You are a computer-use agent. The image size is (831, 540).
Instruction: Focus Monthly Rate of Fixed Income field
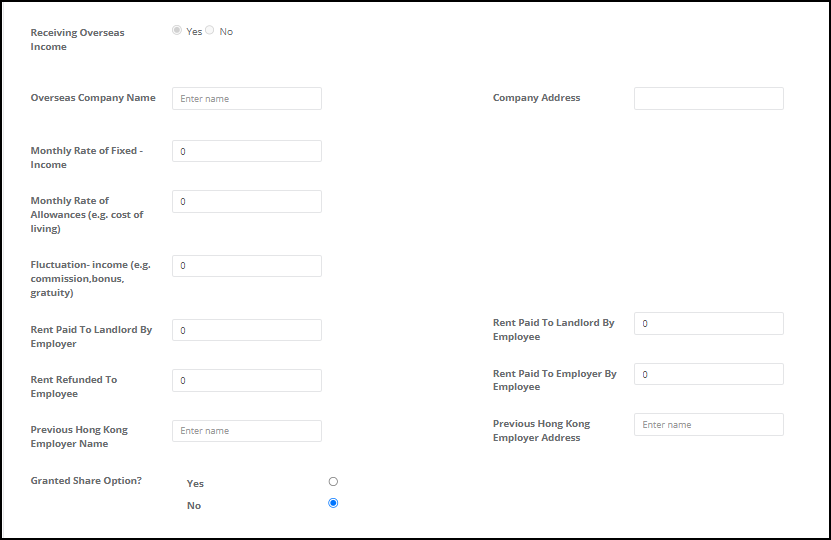coord(247,151)
